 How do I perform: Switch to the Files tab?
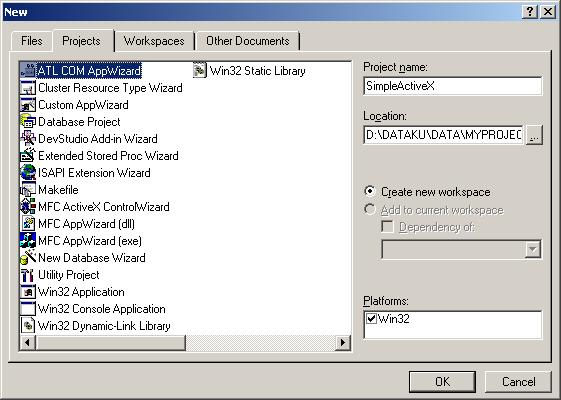(31, 41)
